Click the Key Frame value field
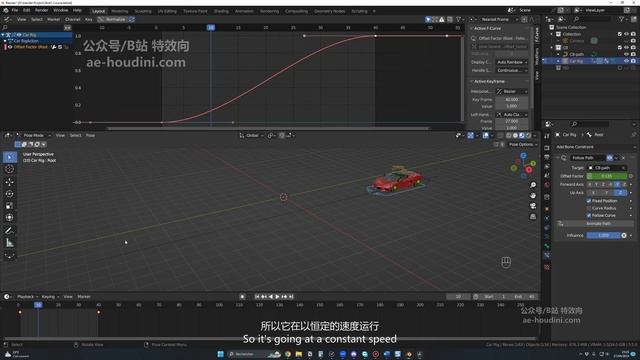This screenshot has height=360, width=640. pos(512,100)
